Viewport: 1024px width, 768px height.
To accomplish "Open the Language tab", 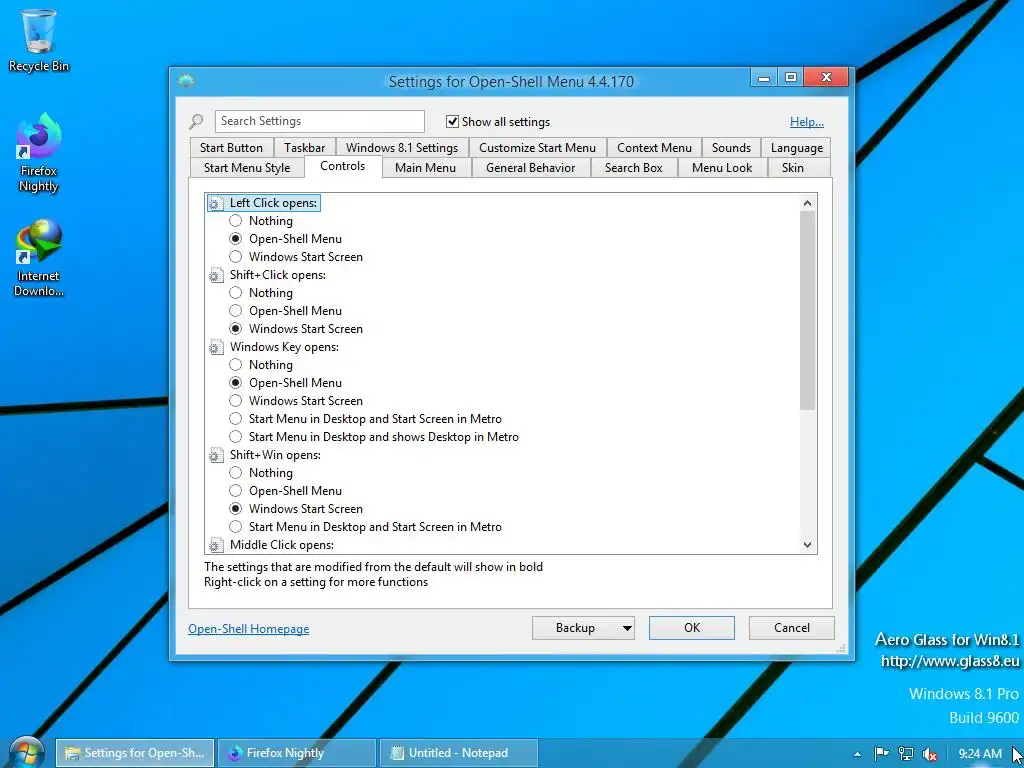I will coord(796,148).
